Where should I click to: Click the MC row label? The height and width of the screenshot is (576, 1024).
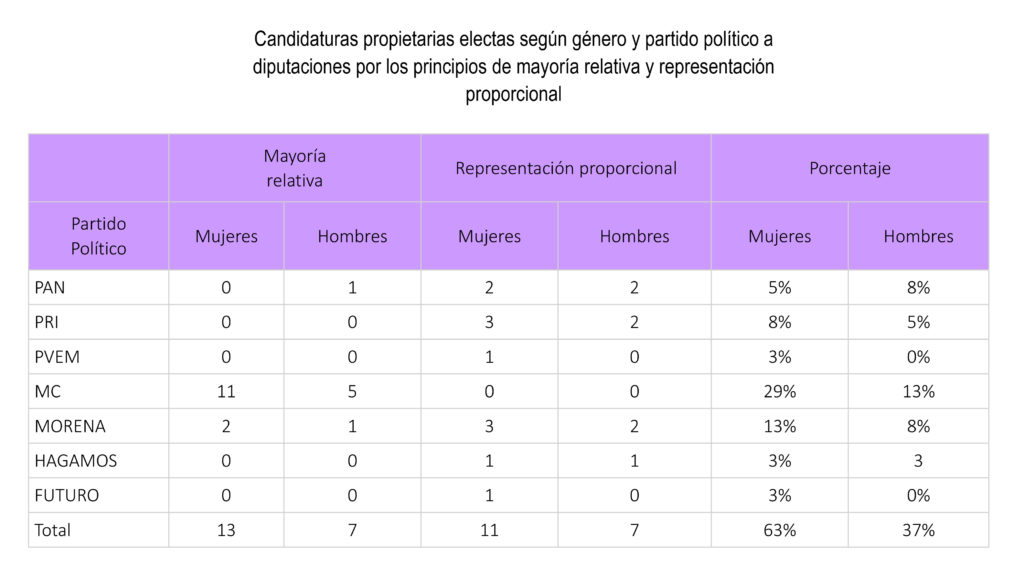(47, 391)
